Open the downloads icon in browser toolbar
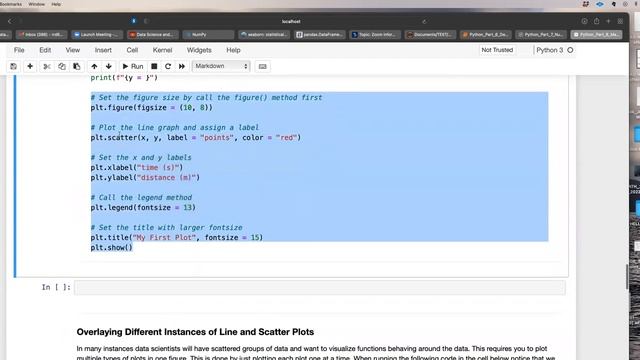Viewport: 640px width, 360px height. coord(584,21)
